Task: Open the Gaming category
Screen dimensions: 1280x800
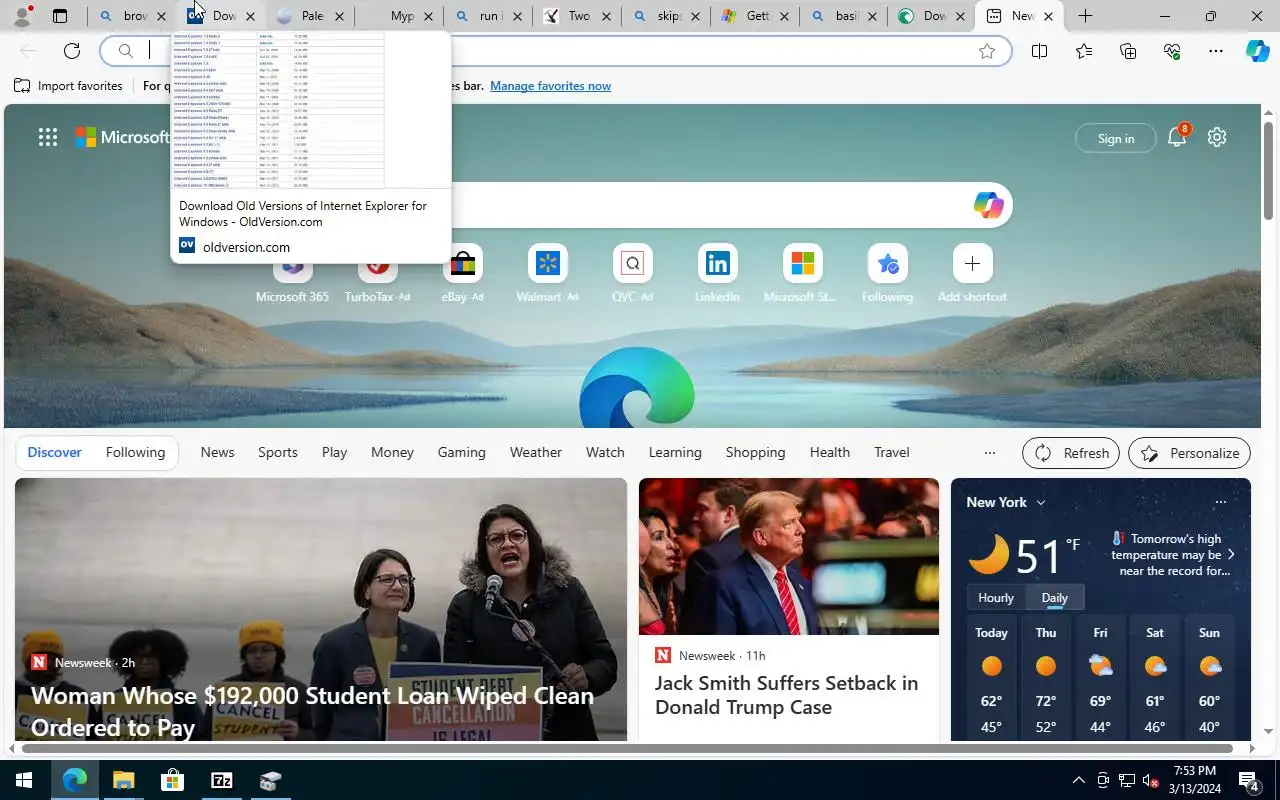Action: pos(461,452)
